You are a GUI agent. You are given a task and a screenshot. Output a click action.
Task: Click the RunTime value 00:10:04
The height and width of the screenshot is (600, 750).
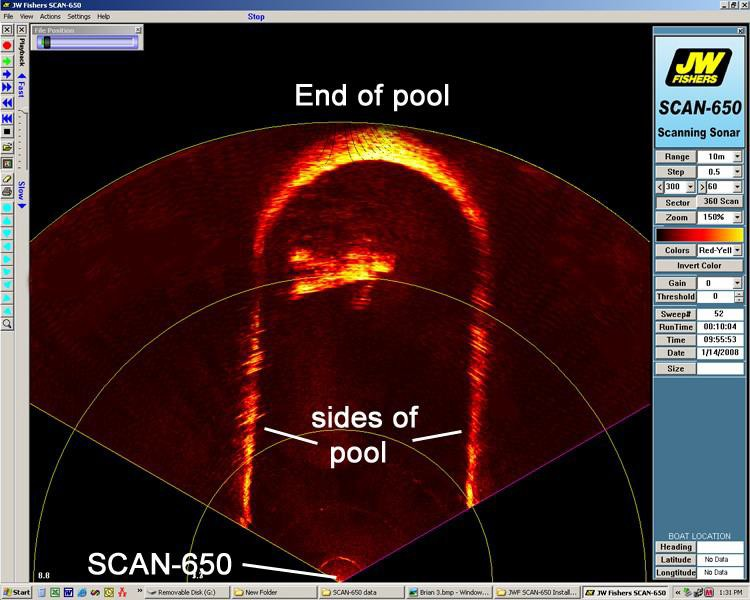(720, 327)
